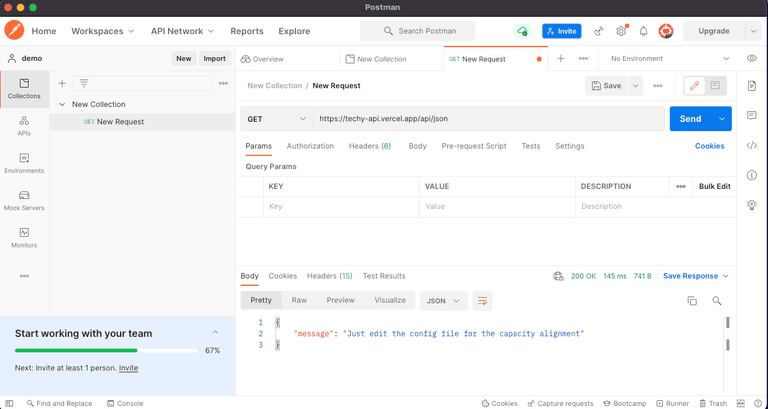Image resolution: width=768 pixels, height=409 pixels.
Task: Open Workspaces dropdown menu
Action: [x=103, y=31]
